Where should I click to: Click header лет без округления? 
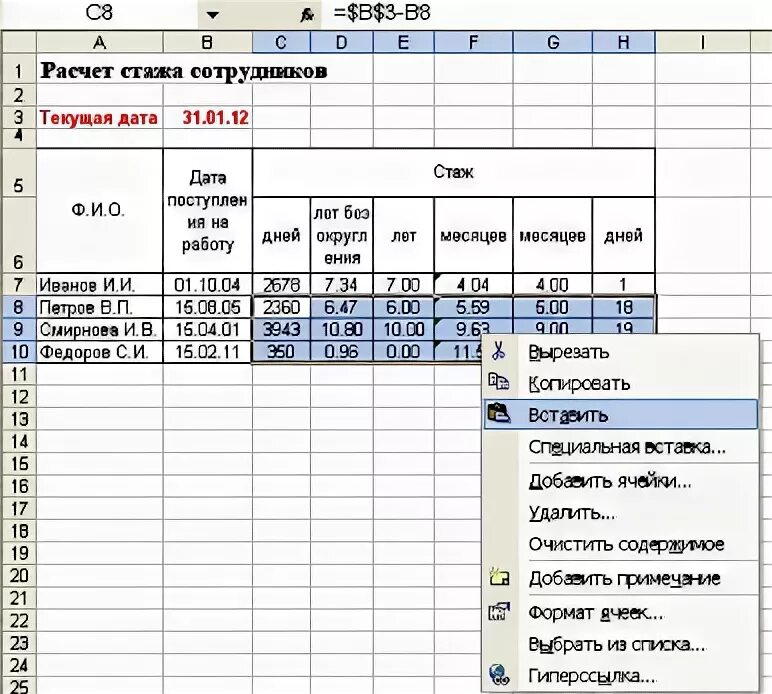pos(342,235)
